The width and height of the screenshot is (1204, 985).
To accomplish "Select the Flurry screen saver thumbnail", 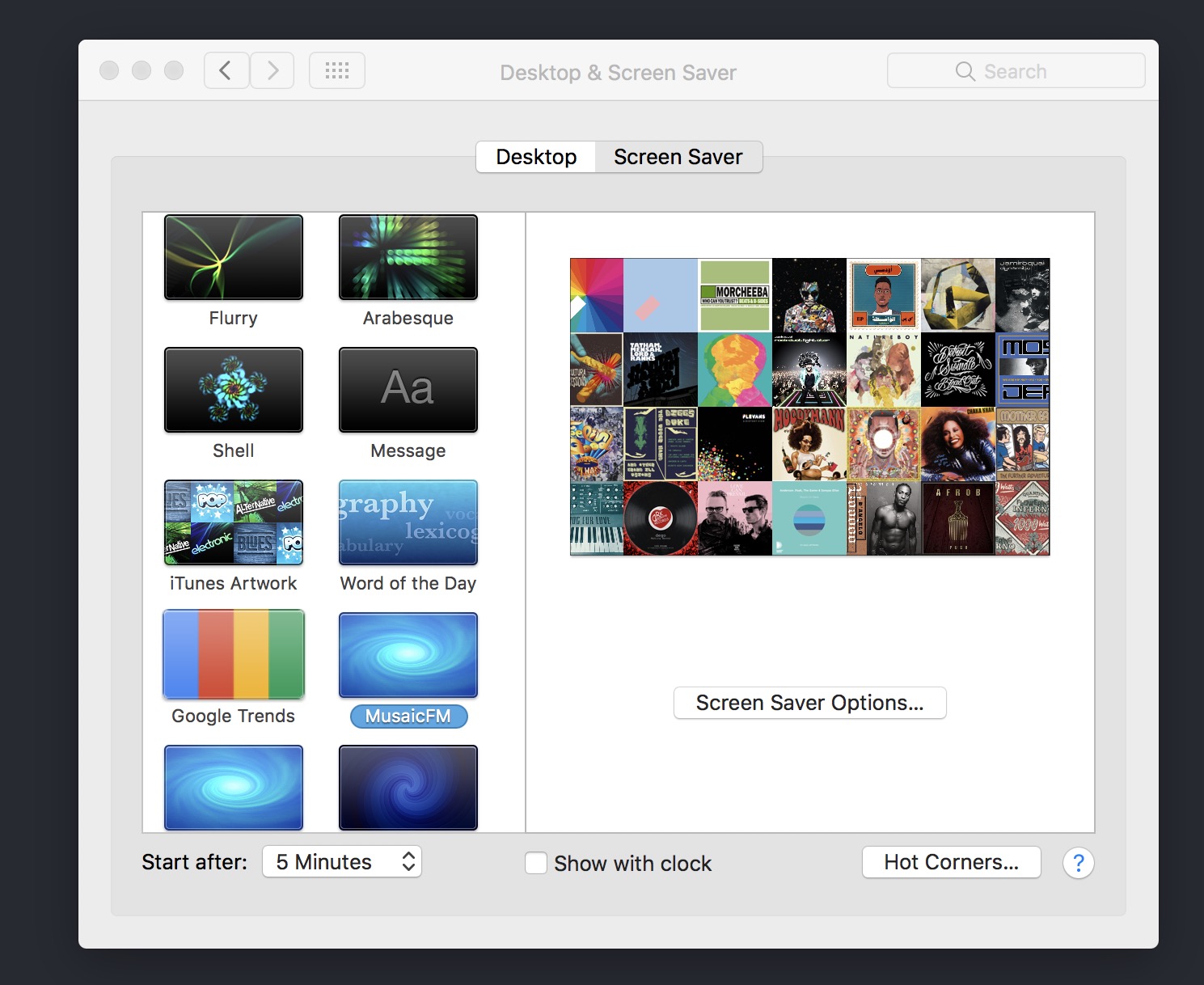I will coord(234,257).
